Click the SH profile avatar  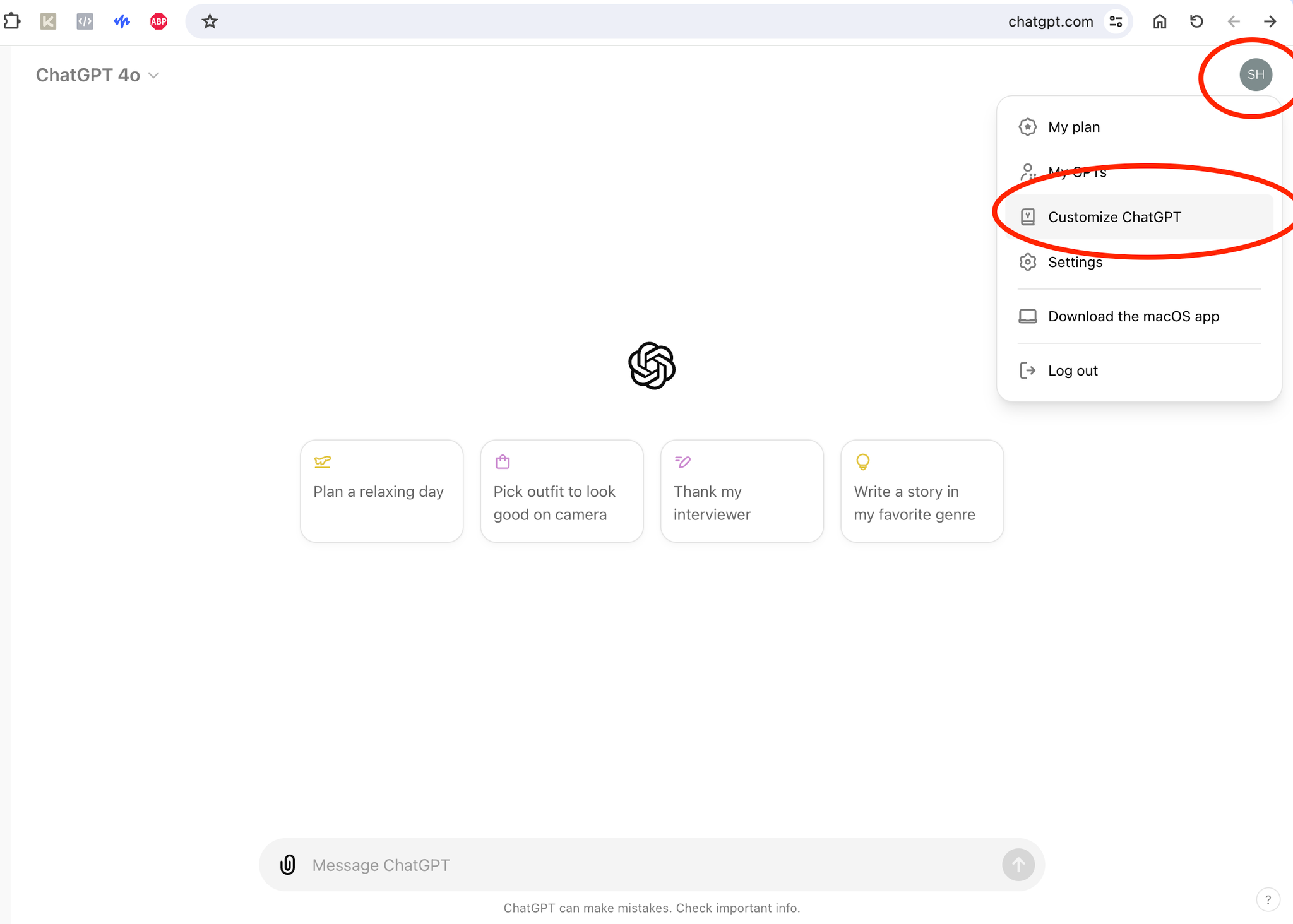(1256, 74)
